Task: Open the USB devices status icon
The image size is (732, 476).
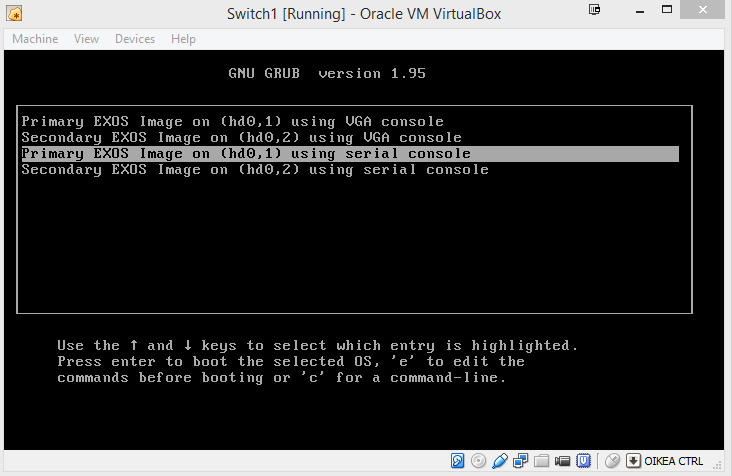Action: click(x=500, y=461)
